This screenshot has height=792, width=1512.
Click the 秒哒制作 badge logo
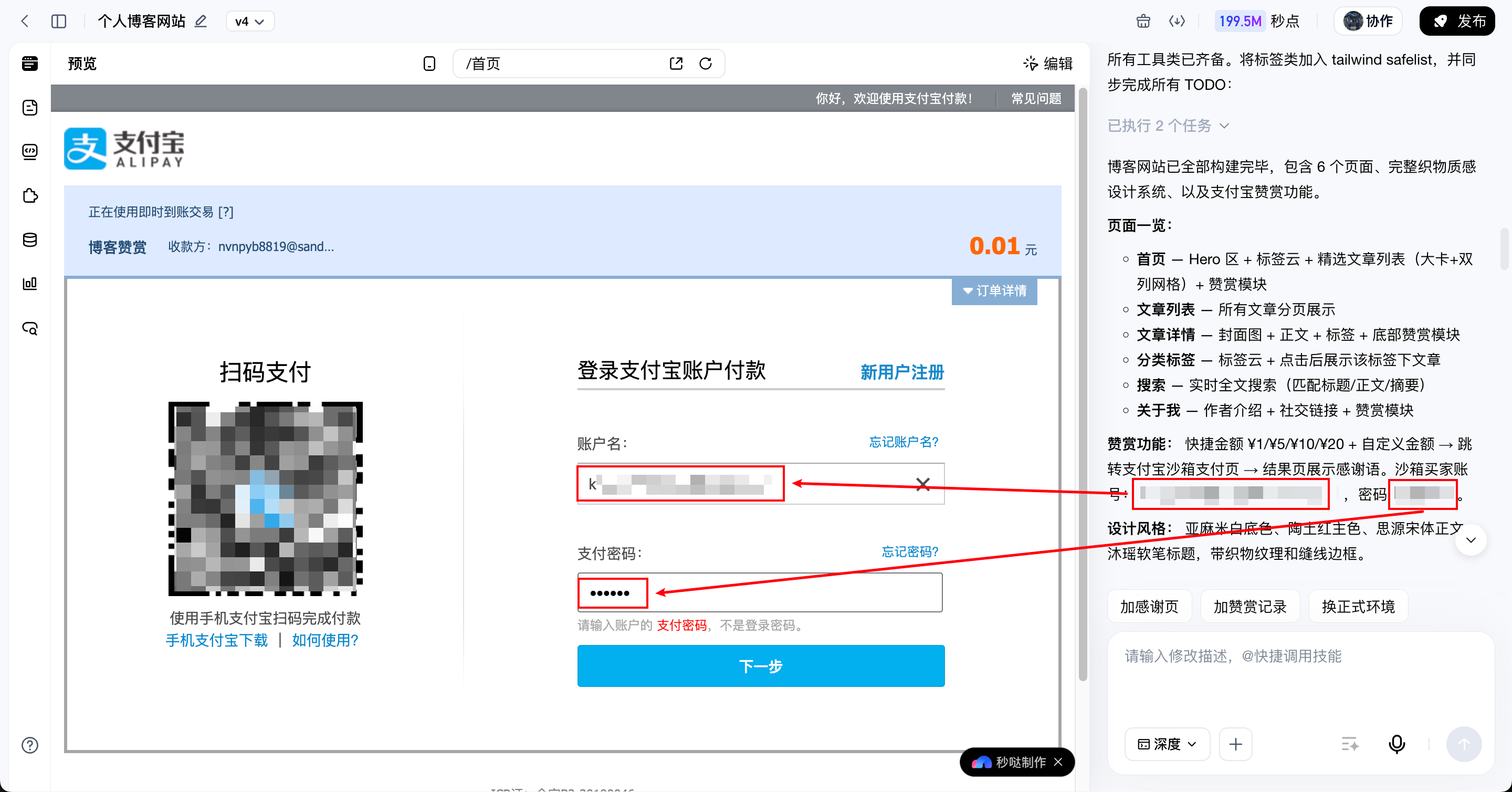981,762
